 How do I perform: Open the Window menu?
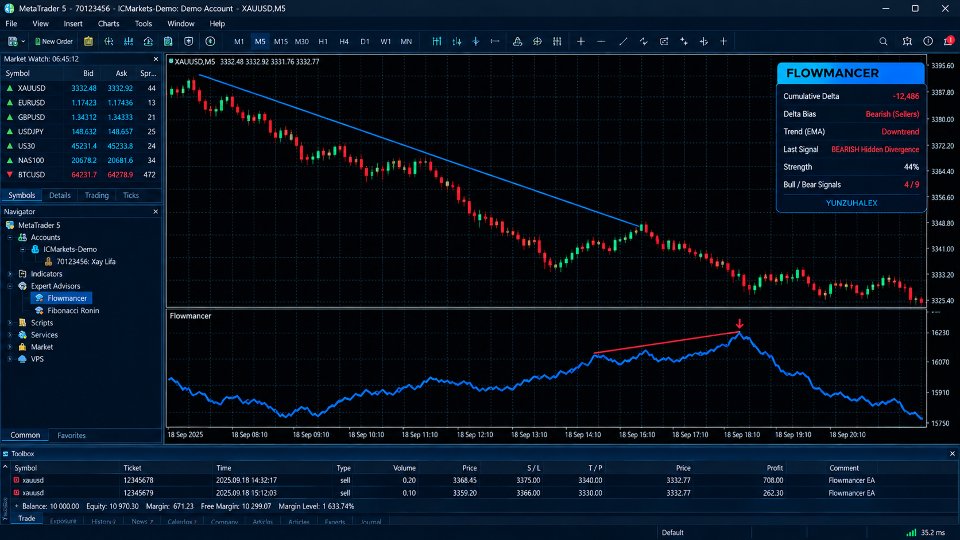181,24
